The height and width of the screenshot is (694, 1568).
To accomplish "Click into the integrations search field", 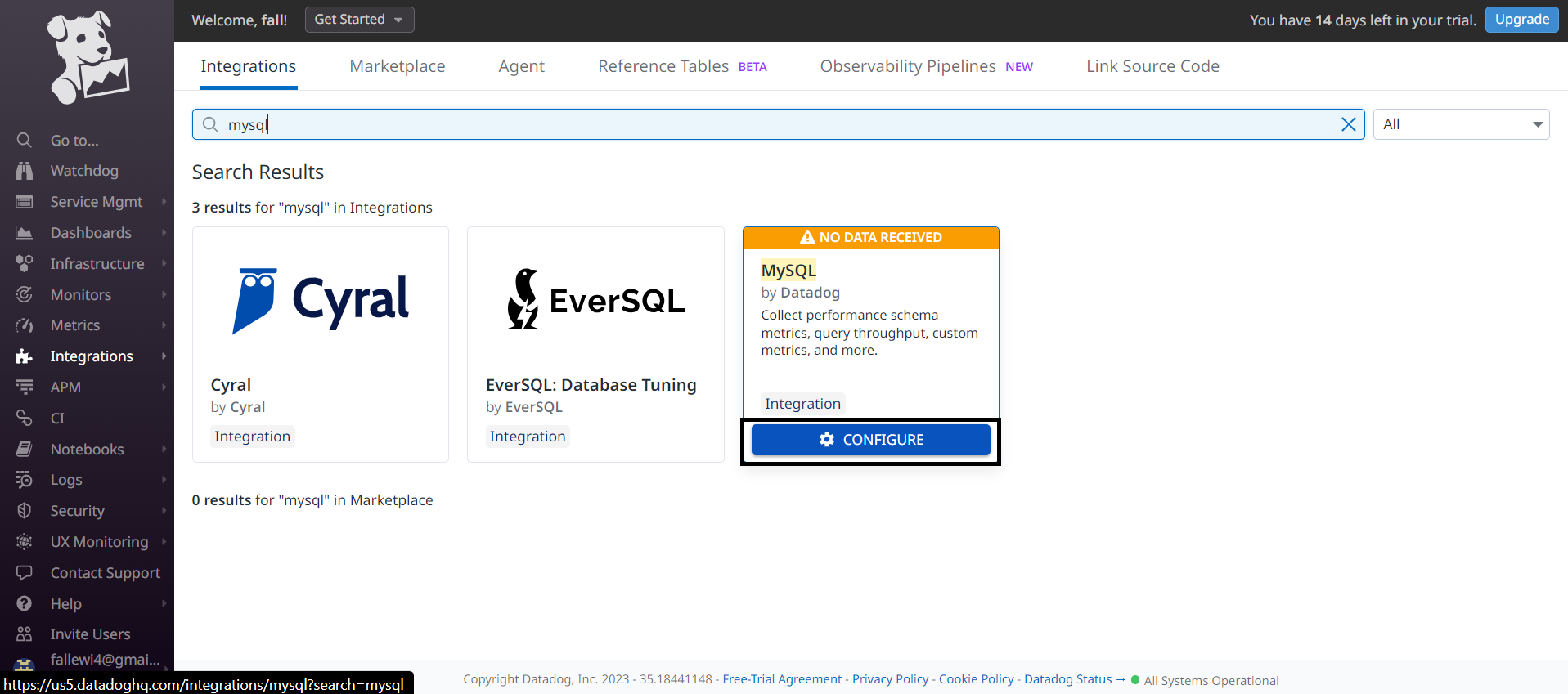I will pos(779,124).
